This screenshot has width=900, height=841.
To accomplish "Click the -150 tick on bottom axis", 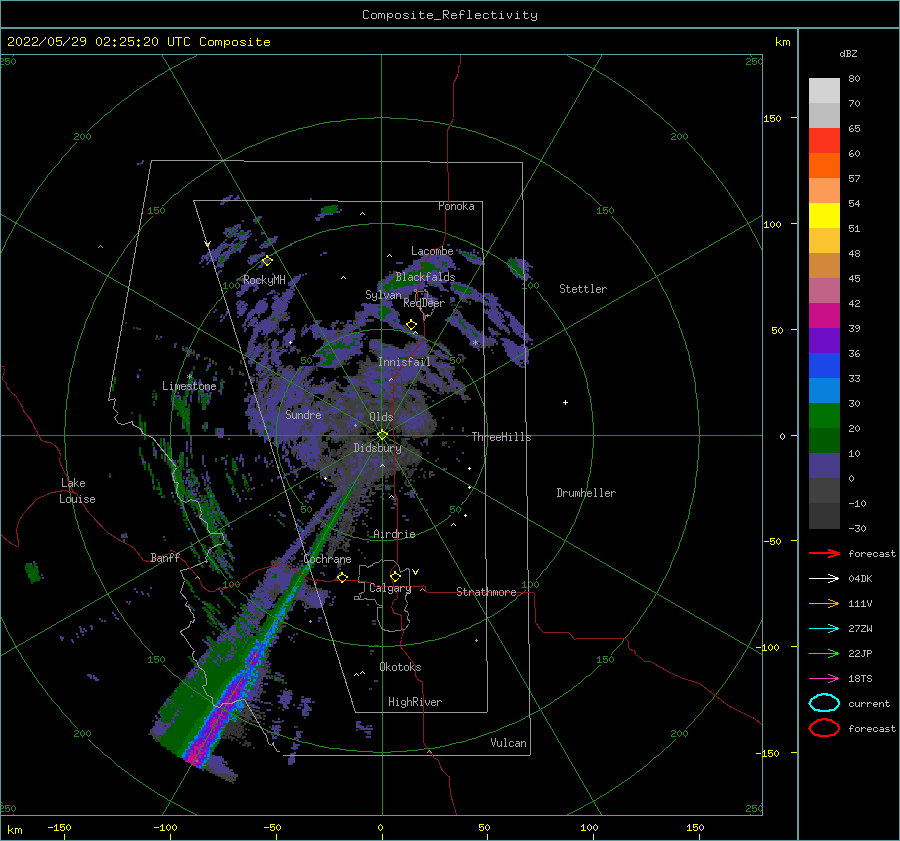I will pyautogui.click(x=59, y=827).
